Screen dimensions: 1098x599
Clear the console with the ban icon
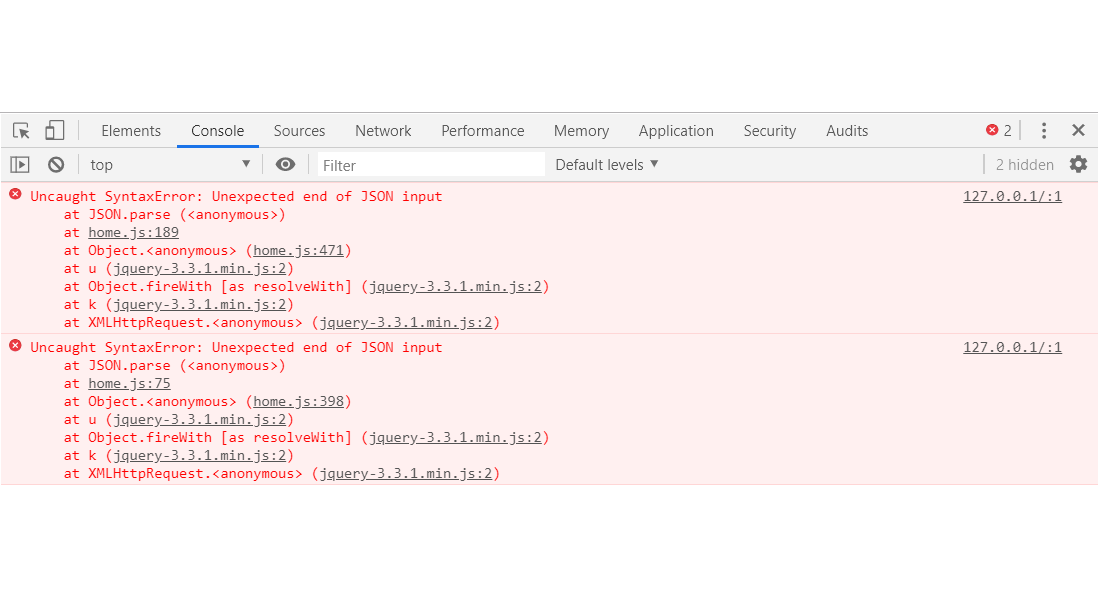click(x=56, y=165)
